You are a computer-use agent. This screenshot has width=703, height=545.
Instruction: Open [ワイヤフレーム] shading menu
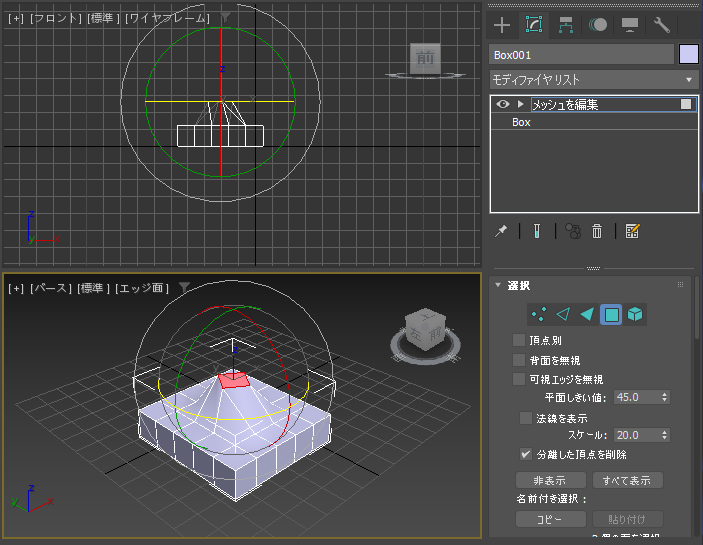point(167,18)
